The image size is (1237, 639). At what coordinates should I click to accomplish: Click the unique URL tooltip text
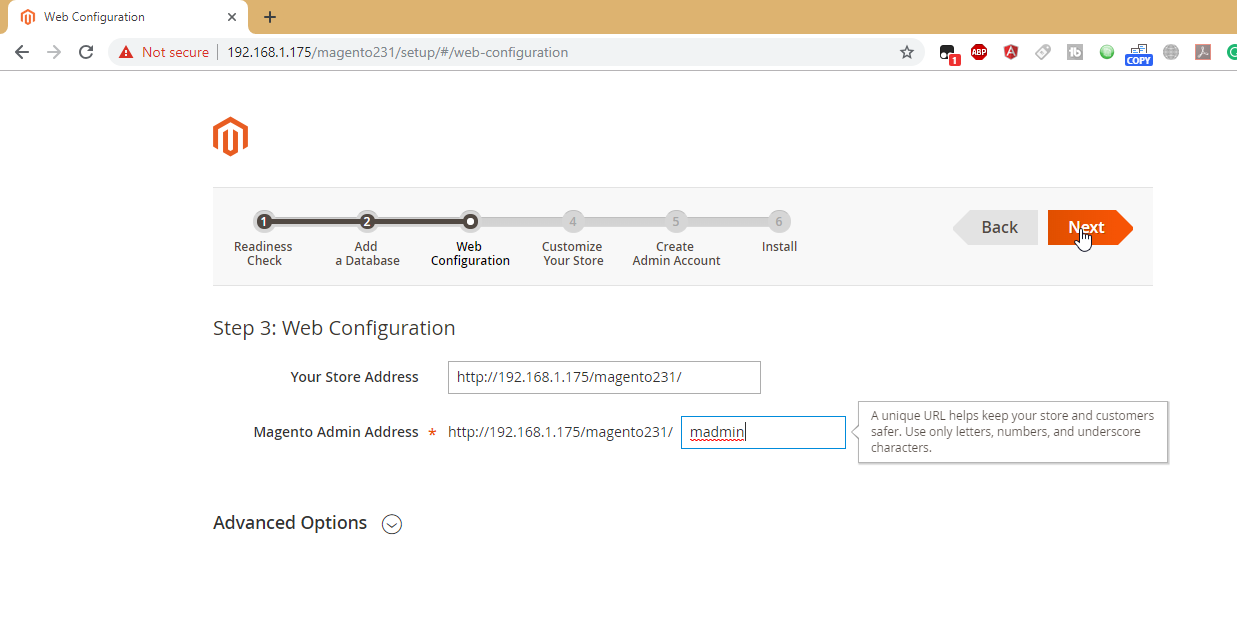click(1013, 431)
